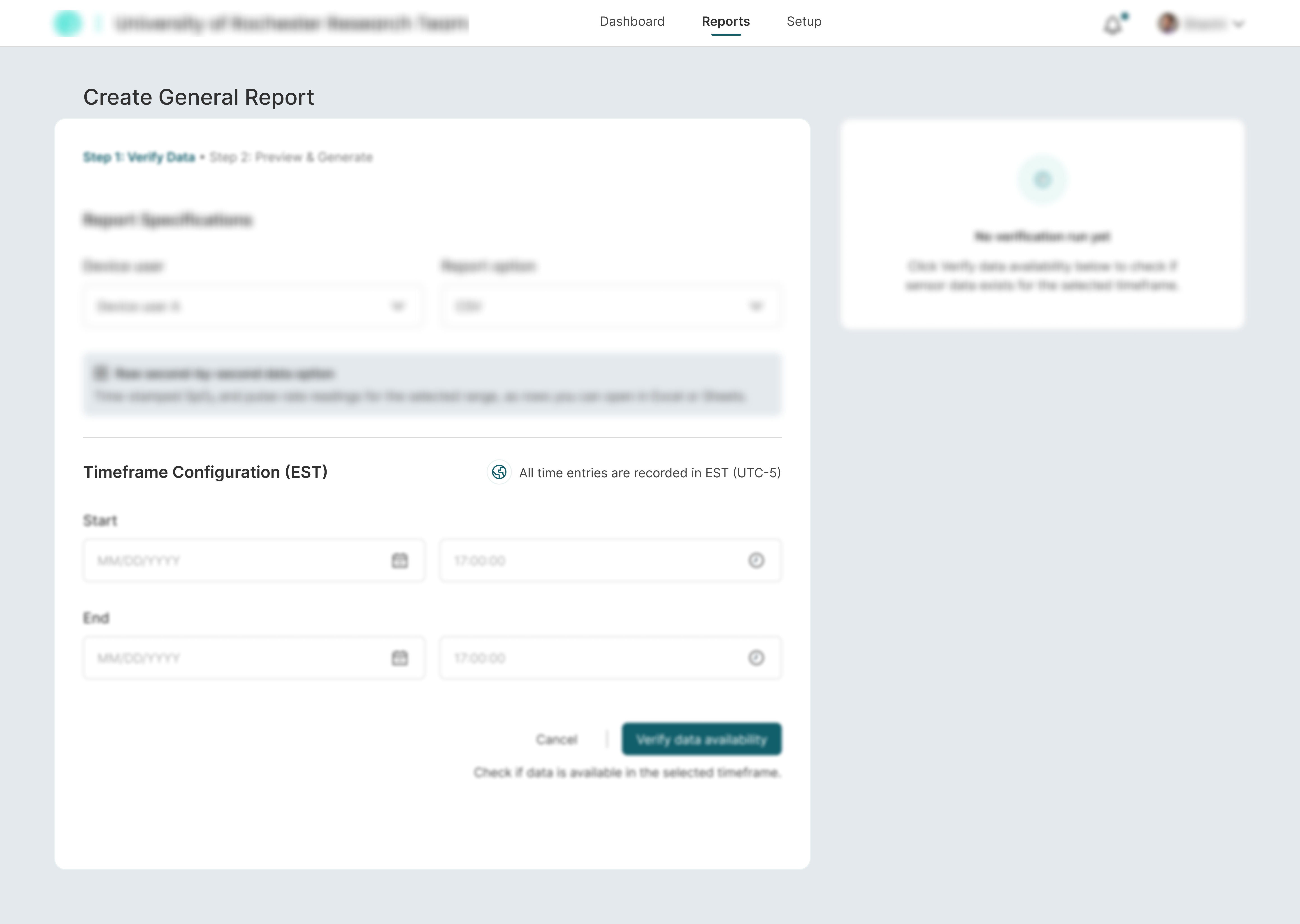Expand the user account menu chevron
The width and height of the screenshot is (1300, 924).
click(x=1239, y=24)
